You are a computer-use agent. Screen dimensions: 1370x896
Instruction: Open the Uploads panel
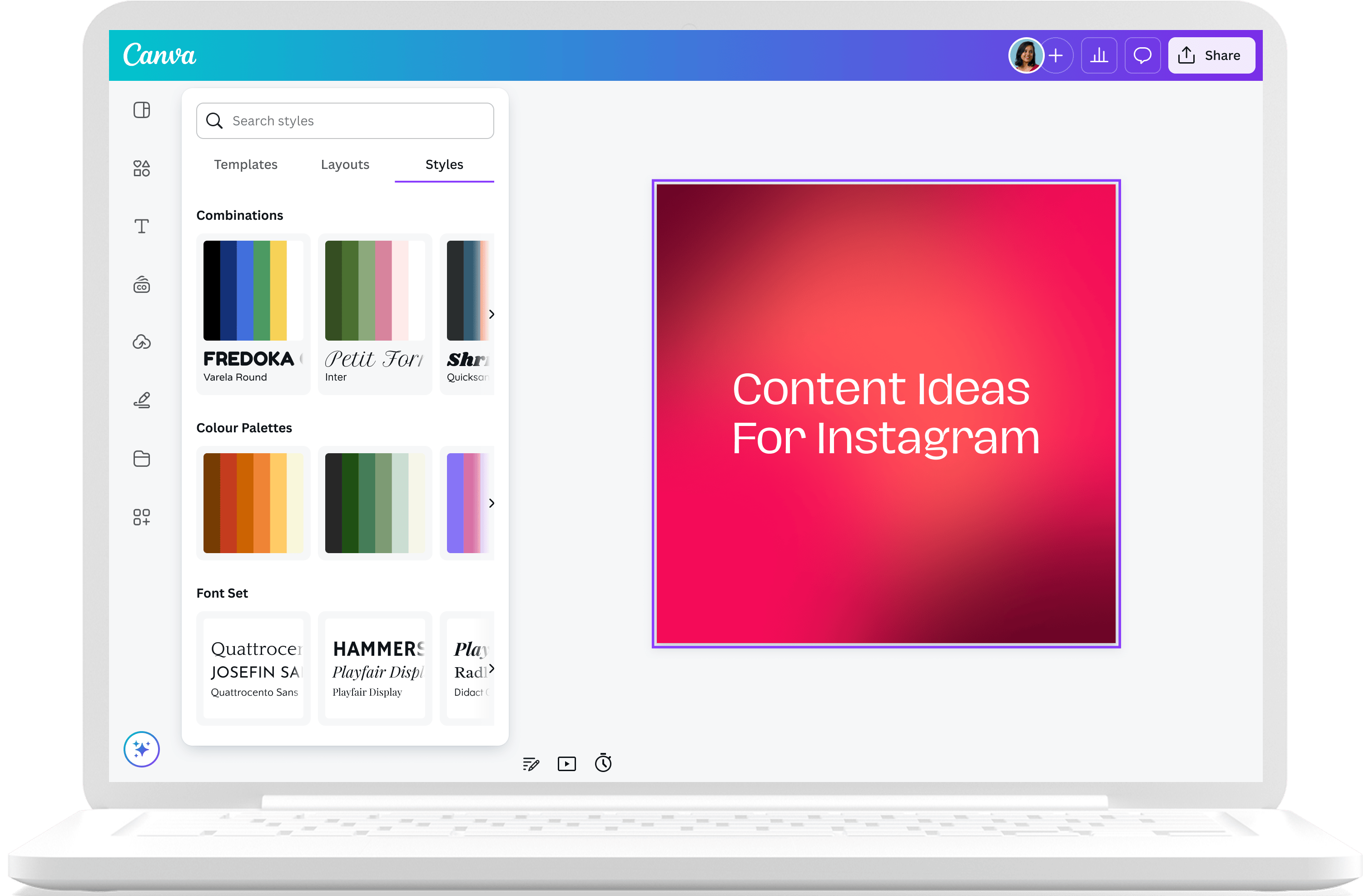(141, 342)
